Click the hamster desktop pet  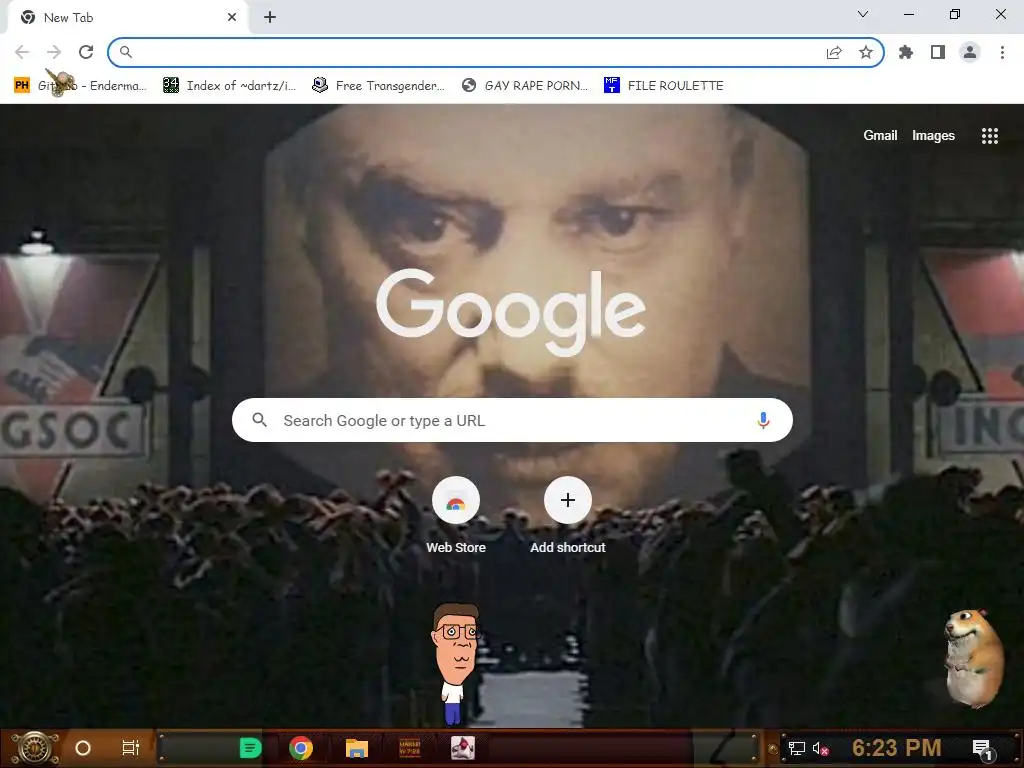(974, 658)
